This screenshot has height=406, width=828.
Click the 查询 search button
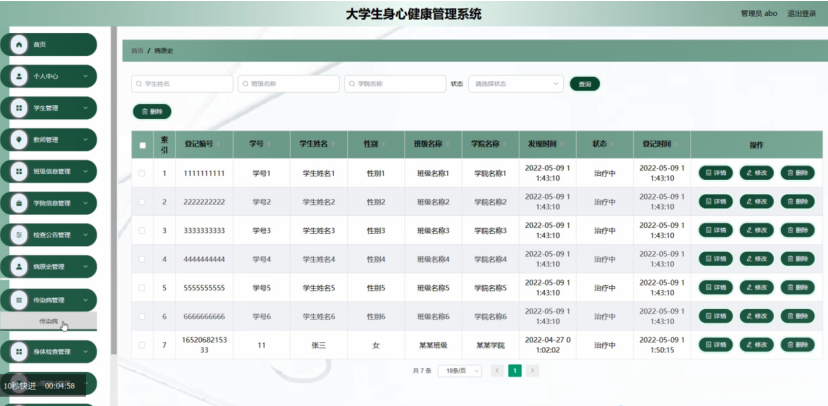pyautogui.click(x=585, y=84)
